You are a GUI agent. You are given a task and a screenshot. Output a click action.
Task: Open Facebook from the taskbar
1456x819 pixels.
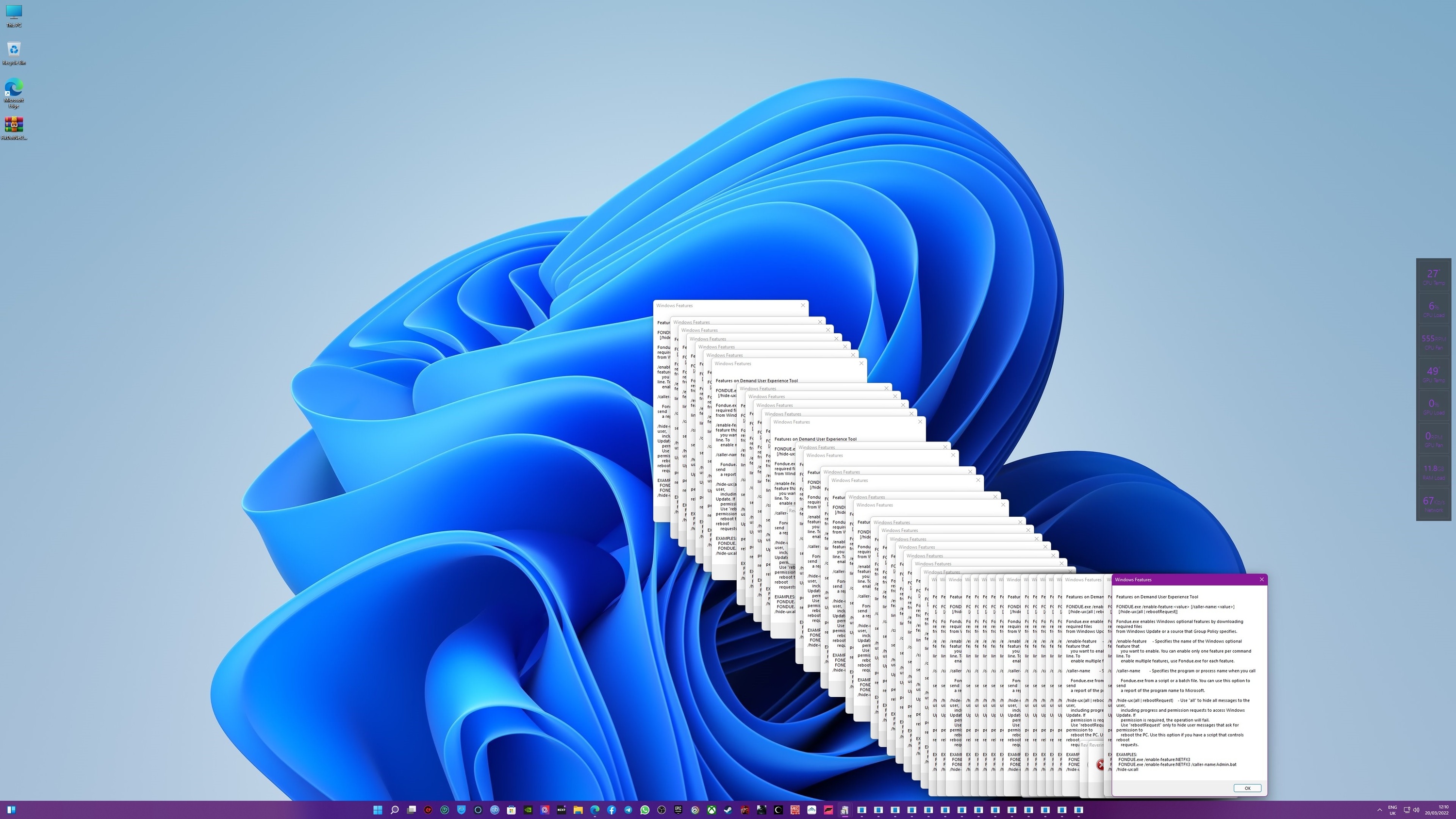tap(612, 810)
